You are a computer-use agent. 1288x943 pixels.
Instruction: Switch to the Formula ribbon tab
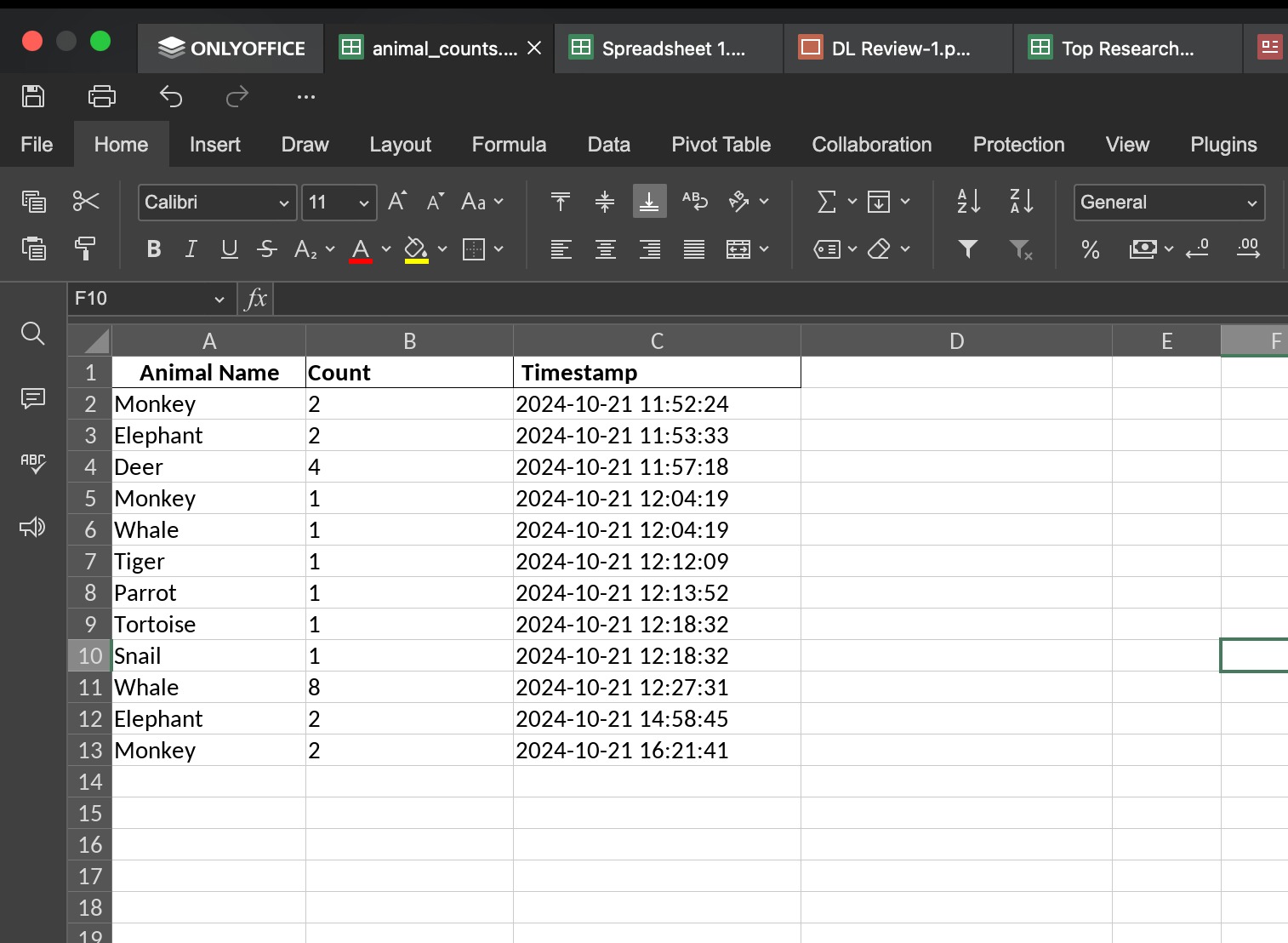[509, 145]
